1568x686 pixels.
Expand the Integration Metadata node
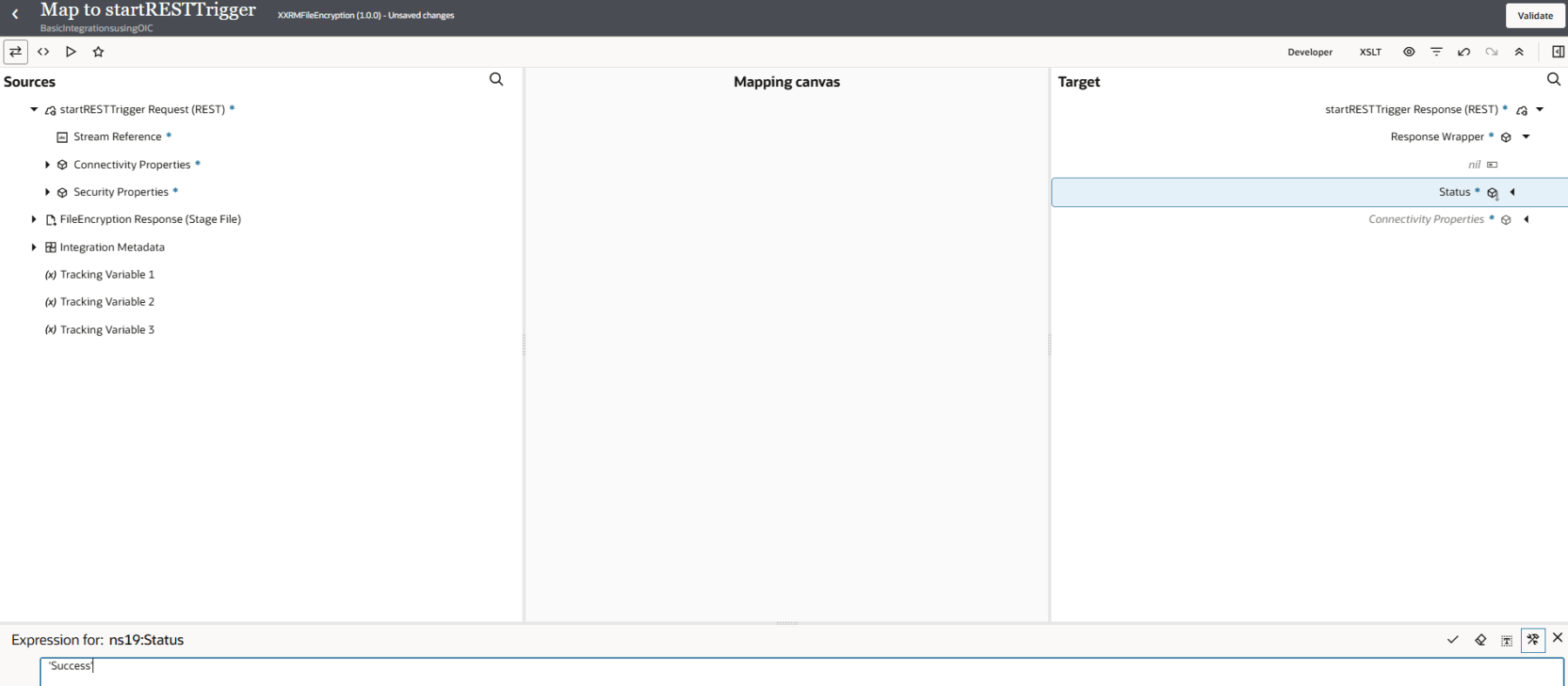coord(34,247)
